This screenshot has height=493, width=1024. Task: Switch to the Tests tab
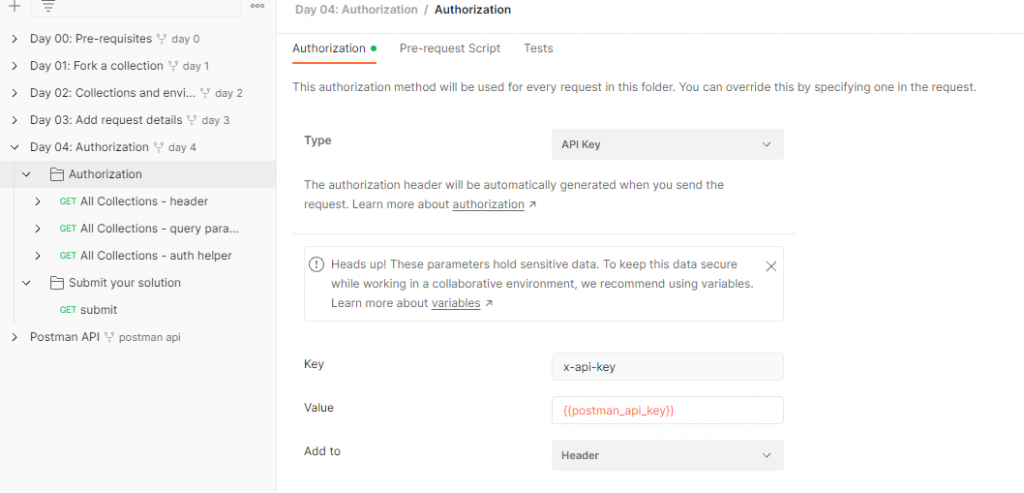[538, 48]
